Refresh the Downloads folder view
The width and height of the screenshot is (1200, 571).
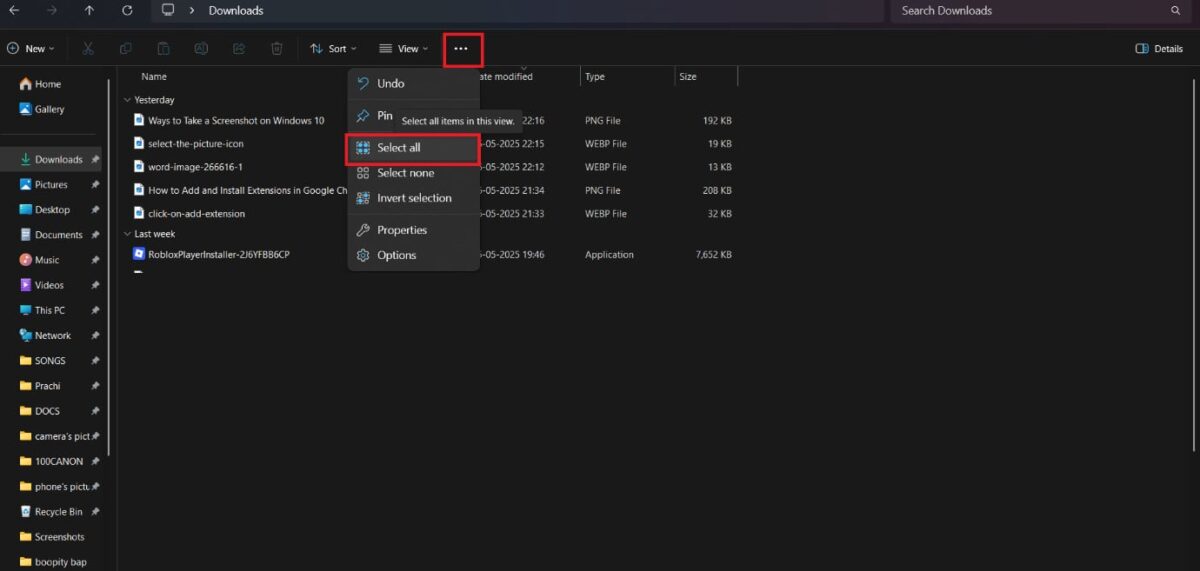(127, 11)
